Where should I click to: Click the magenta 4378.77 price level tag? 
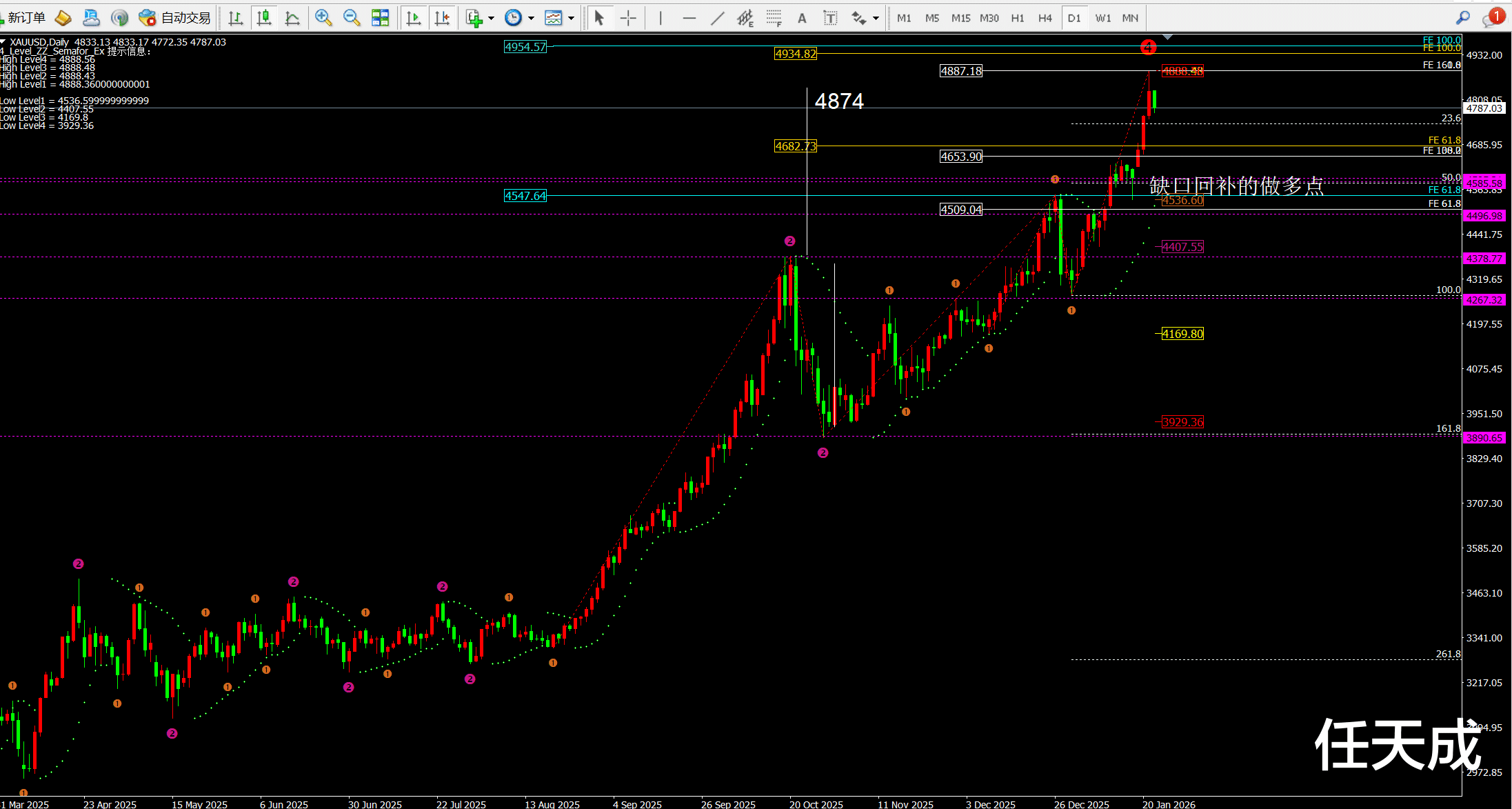coord(1484,259)
